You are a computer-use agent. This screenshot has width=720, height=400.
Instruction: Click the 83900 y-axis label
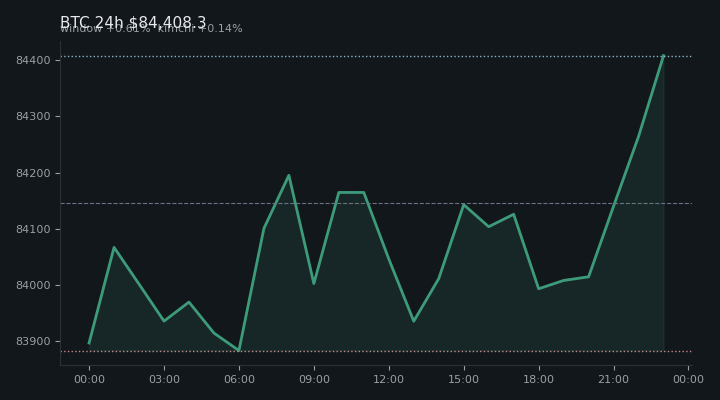(x=31, y=342)
